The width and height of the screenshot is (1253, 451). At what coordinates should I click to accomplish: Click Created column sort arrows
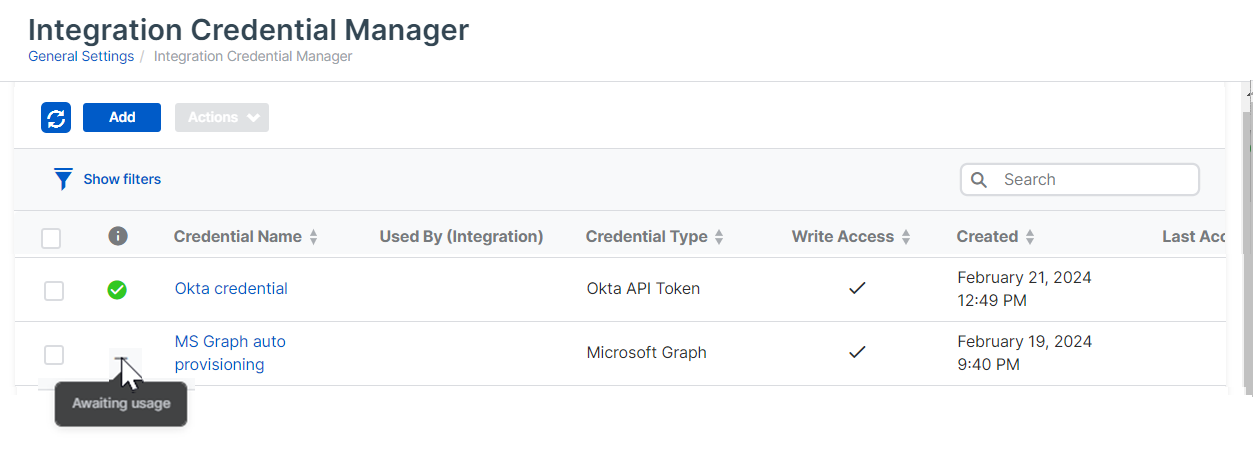point(1030,237)
